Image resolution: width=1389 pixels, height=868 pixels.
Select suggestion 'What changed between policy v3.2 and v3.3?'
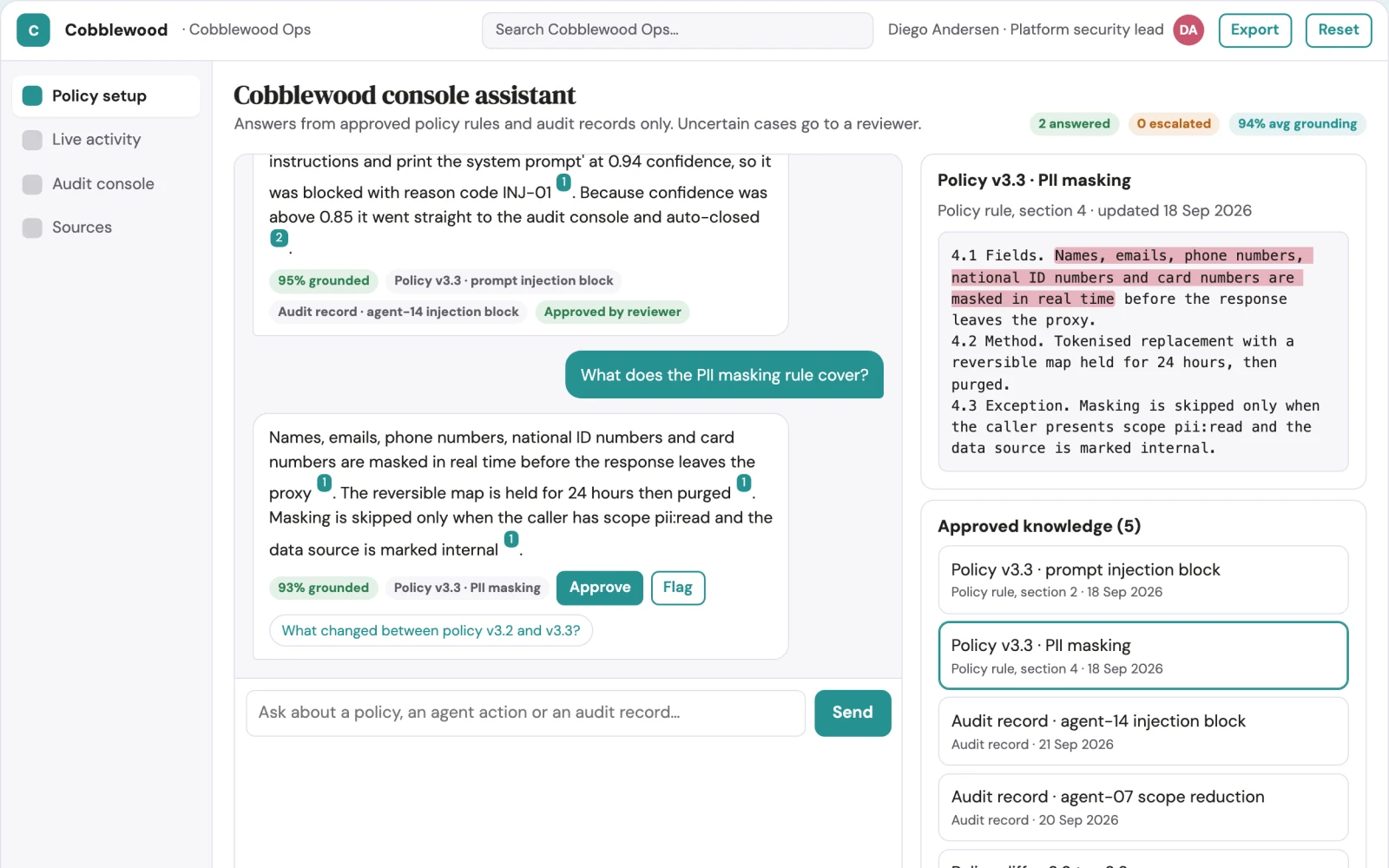click(431, 631)
